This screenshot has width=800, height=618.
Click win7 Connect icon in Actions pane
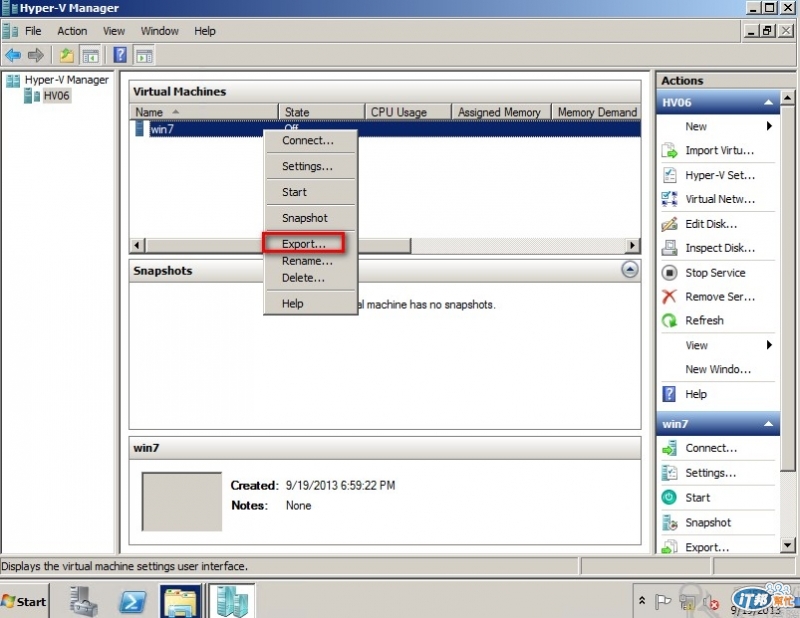pos(669,448)
